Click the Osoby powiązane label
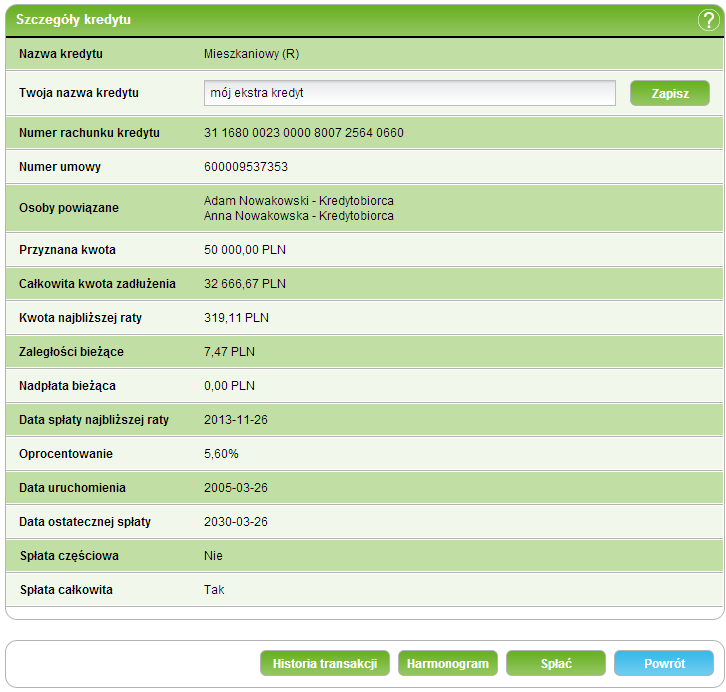 [69, 208]
